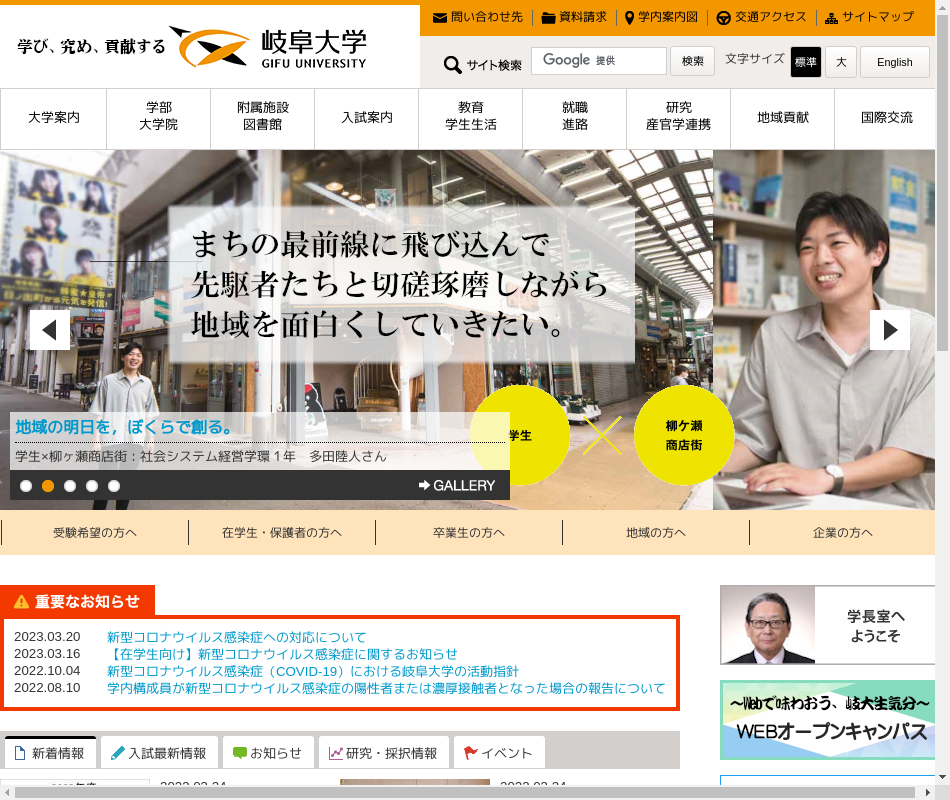Select the second orange carousel dot
950x800 pixels.
48,486
